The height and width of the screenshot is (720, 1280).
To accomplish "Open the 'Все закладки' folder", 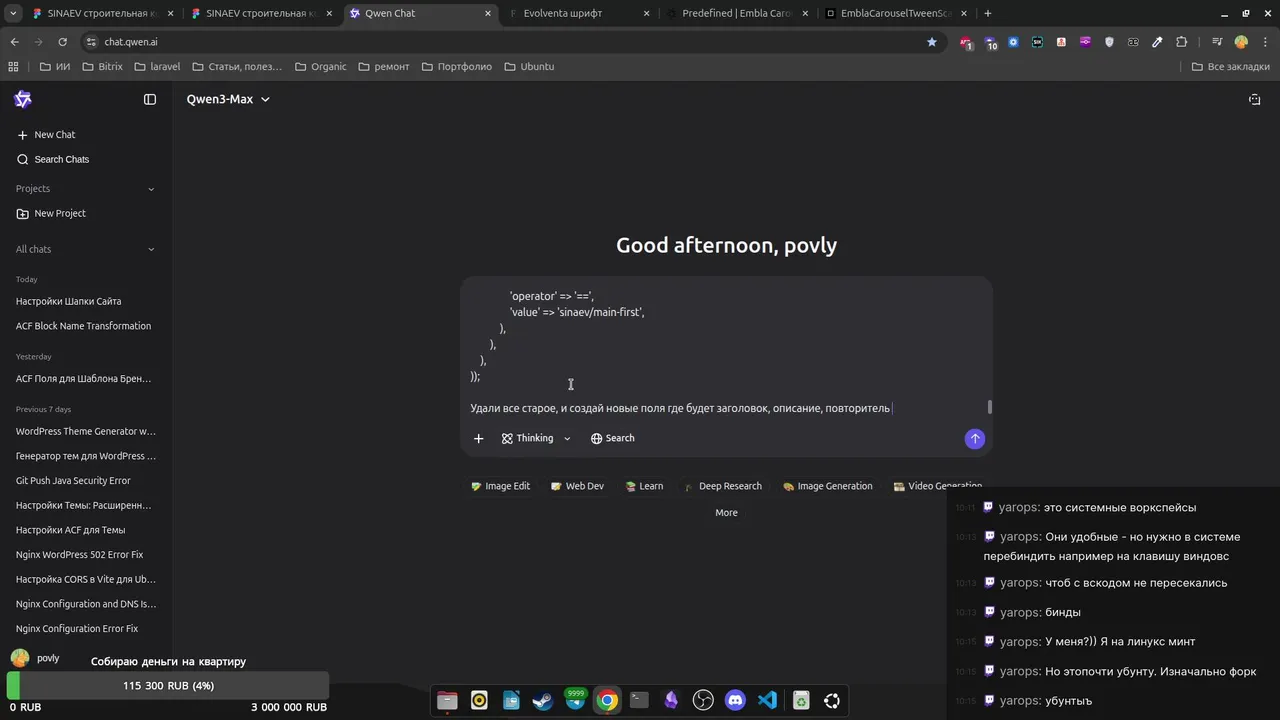I will click(x=1230, y=67).
